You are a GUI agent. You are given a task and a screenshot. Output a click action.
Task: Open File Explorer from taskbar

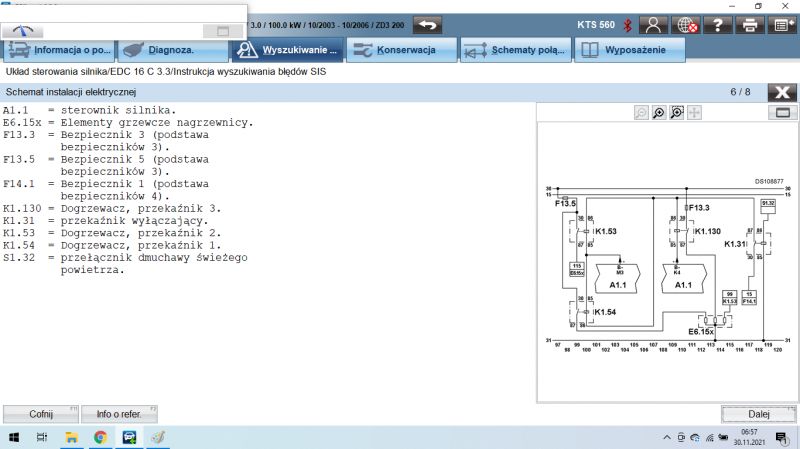click(71, 437)
